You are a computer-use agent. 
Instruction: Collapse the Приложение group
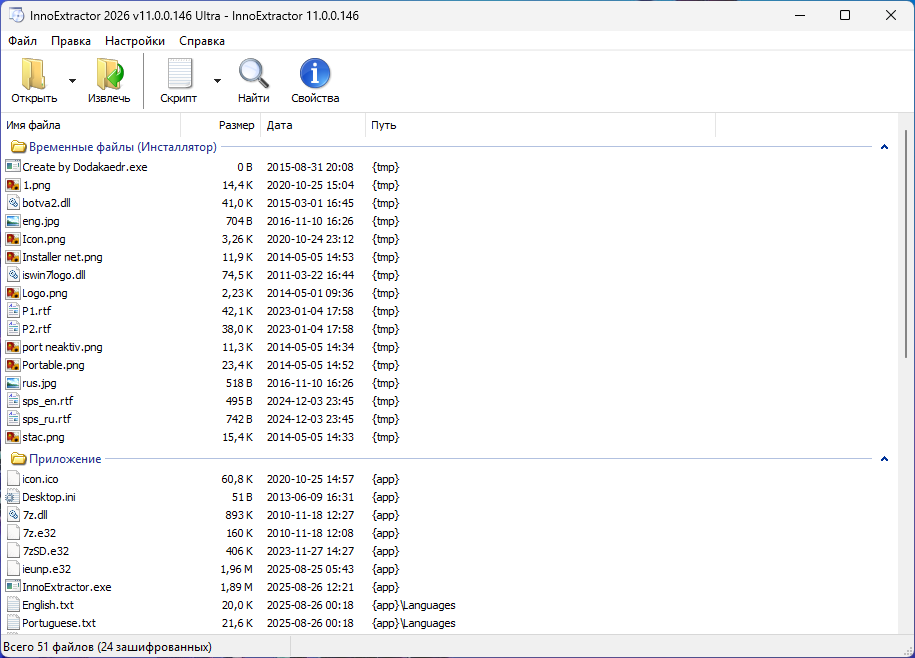pyautogui.click(x=884, y=459)
